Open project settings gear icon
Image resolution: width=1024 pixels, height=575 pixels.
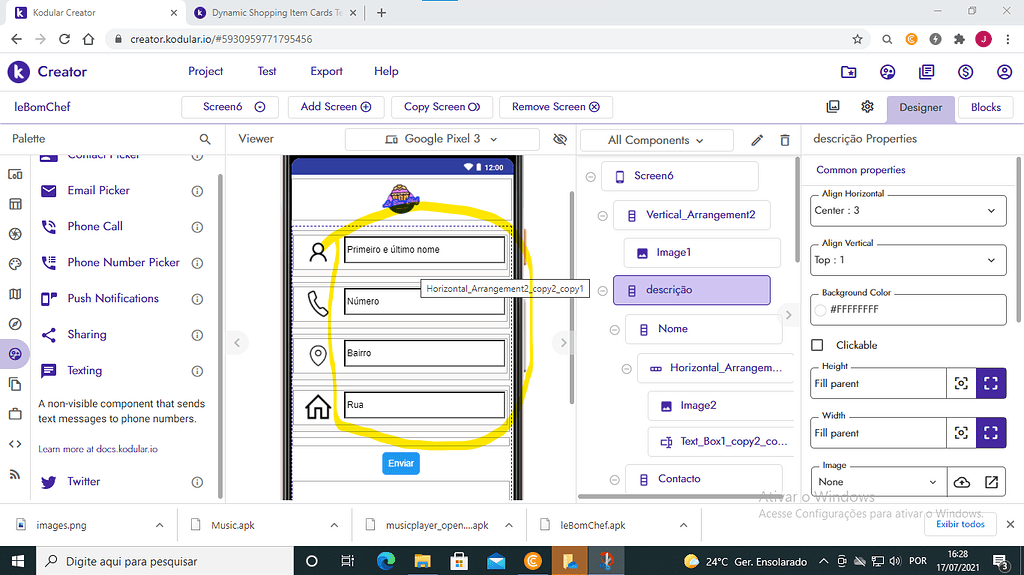tap(867, 107)
